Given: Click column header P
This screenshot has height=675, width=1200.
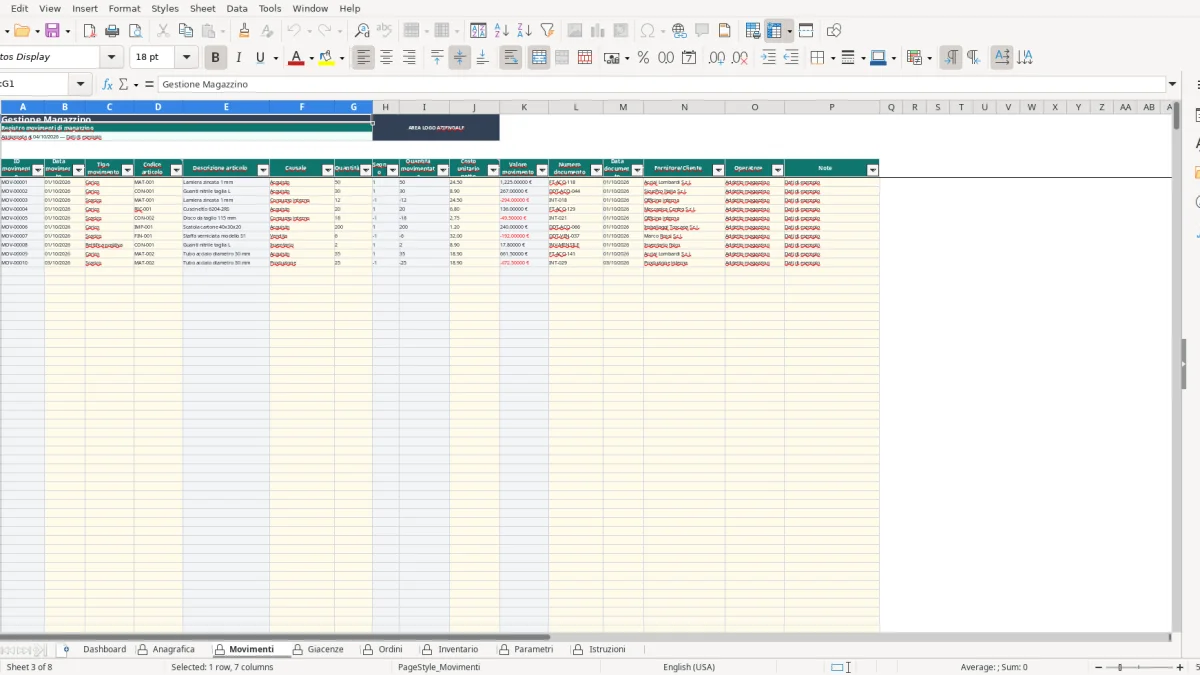Looking at the screenshot, I should pyautogui.click(x=832, y=107).
